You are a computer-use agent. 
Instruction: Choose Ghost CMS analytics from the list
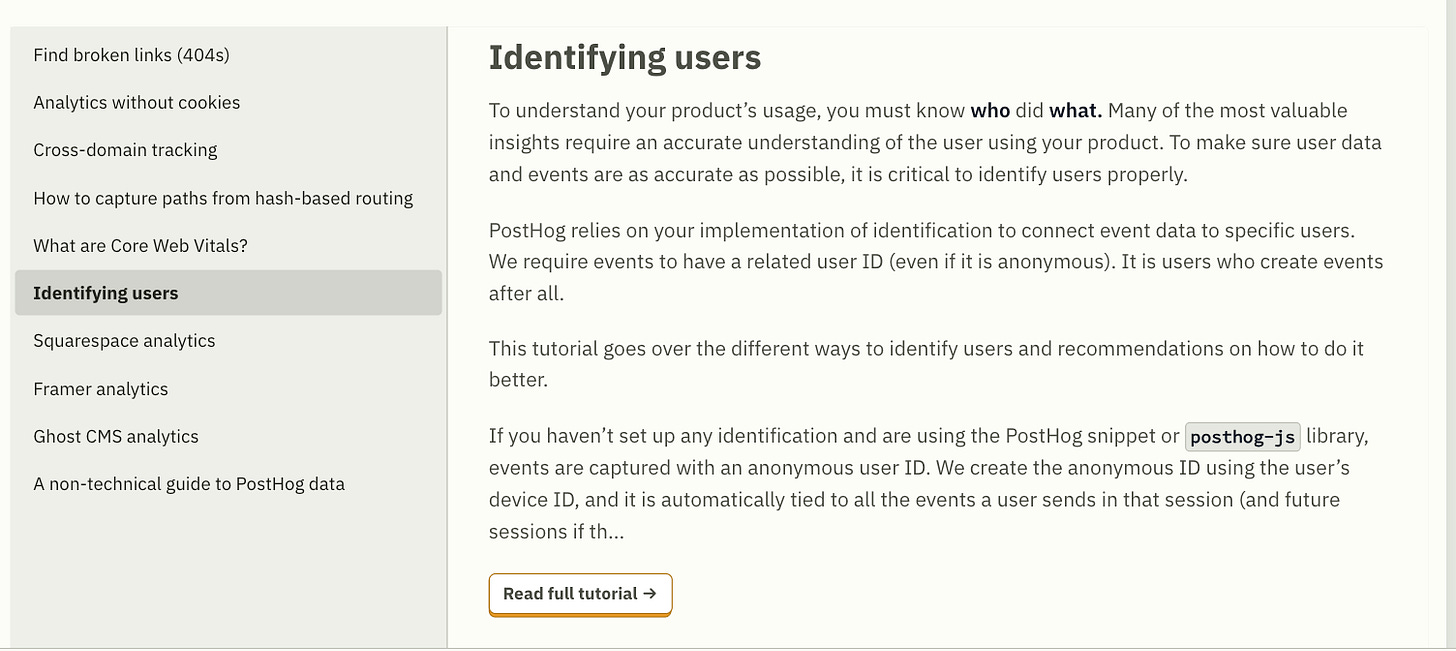click(x=116, y=436)
